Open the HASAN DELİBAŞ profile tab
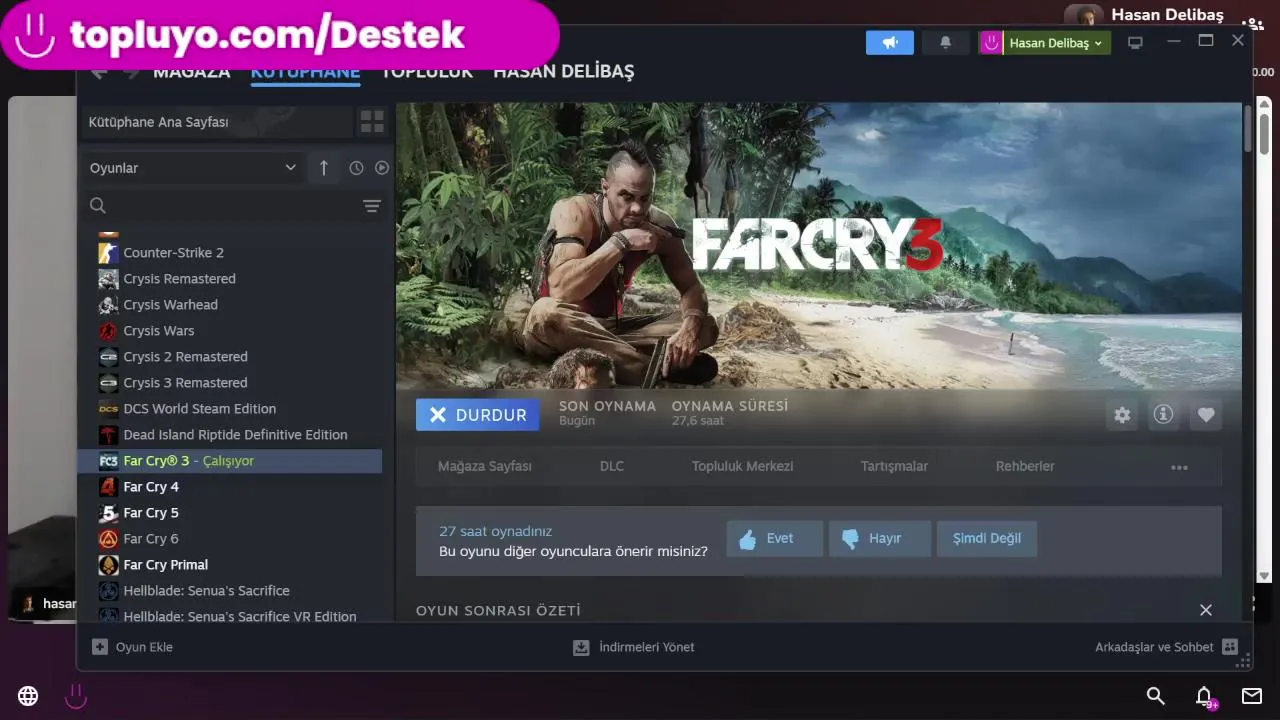This screenshot has height=720, width=1280. point(563,72)
